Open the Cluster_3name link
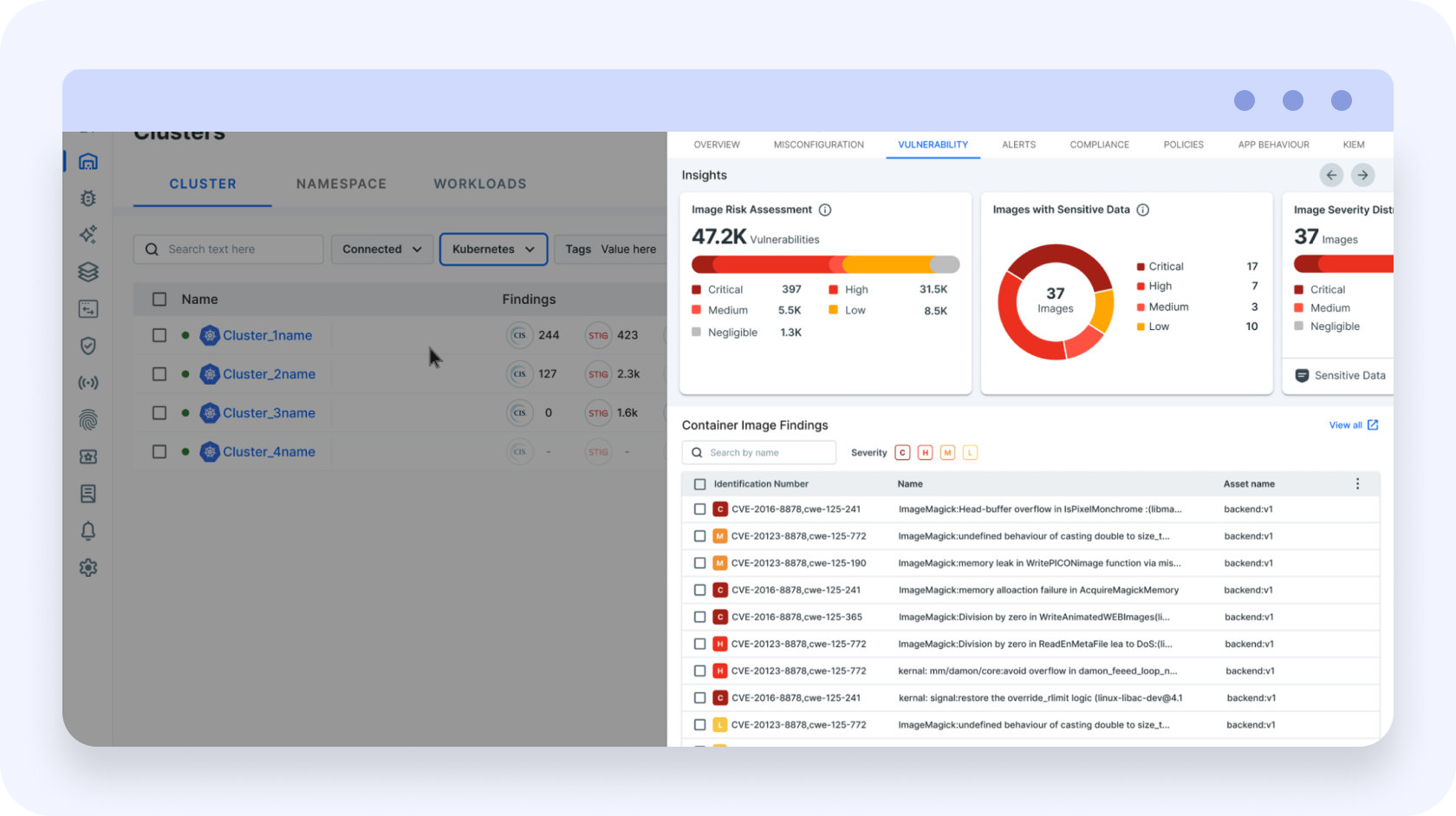The height and width of the screenshot is (816, 1456). click(269, 413)
